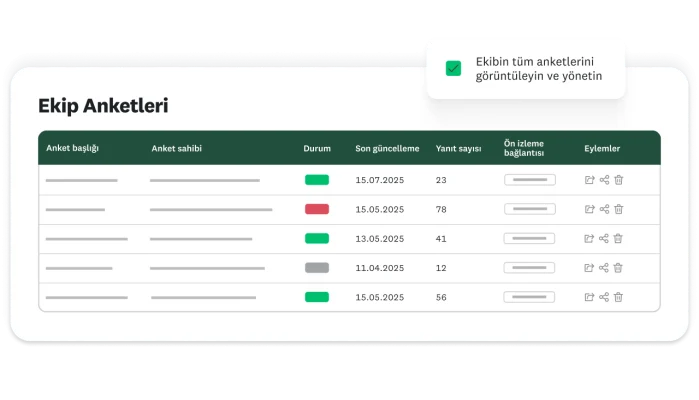Click preview link field in 78 responses row

(530, 209)
